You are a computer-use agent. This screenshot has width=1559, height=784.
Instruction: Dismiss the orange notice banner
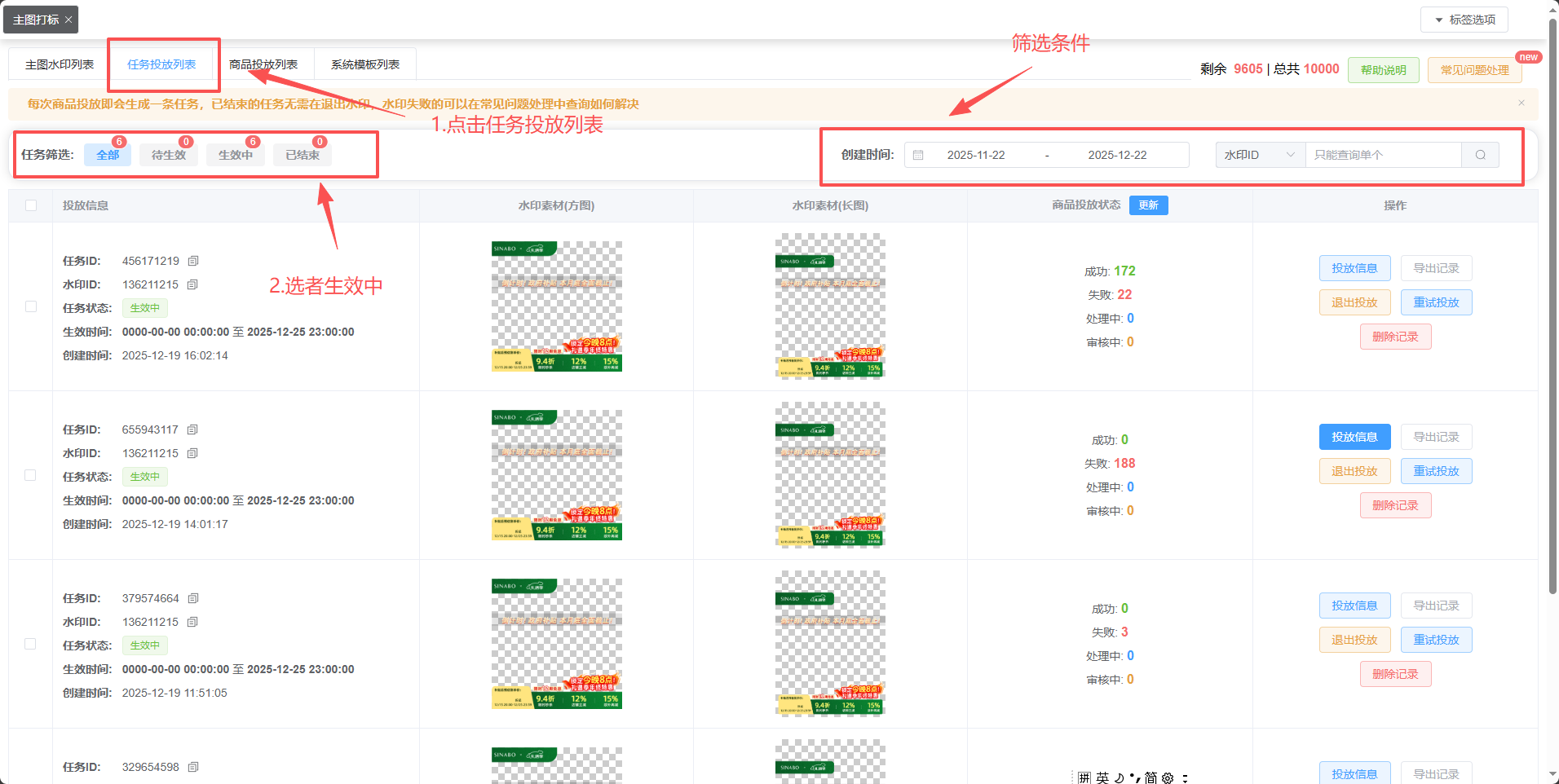pyautogui.click(x=1521, y=103)
